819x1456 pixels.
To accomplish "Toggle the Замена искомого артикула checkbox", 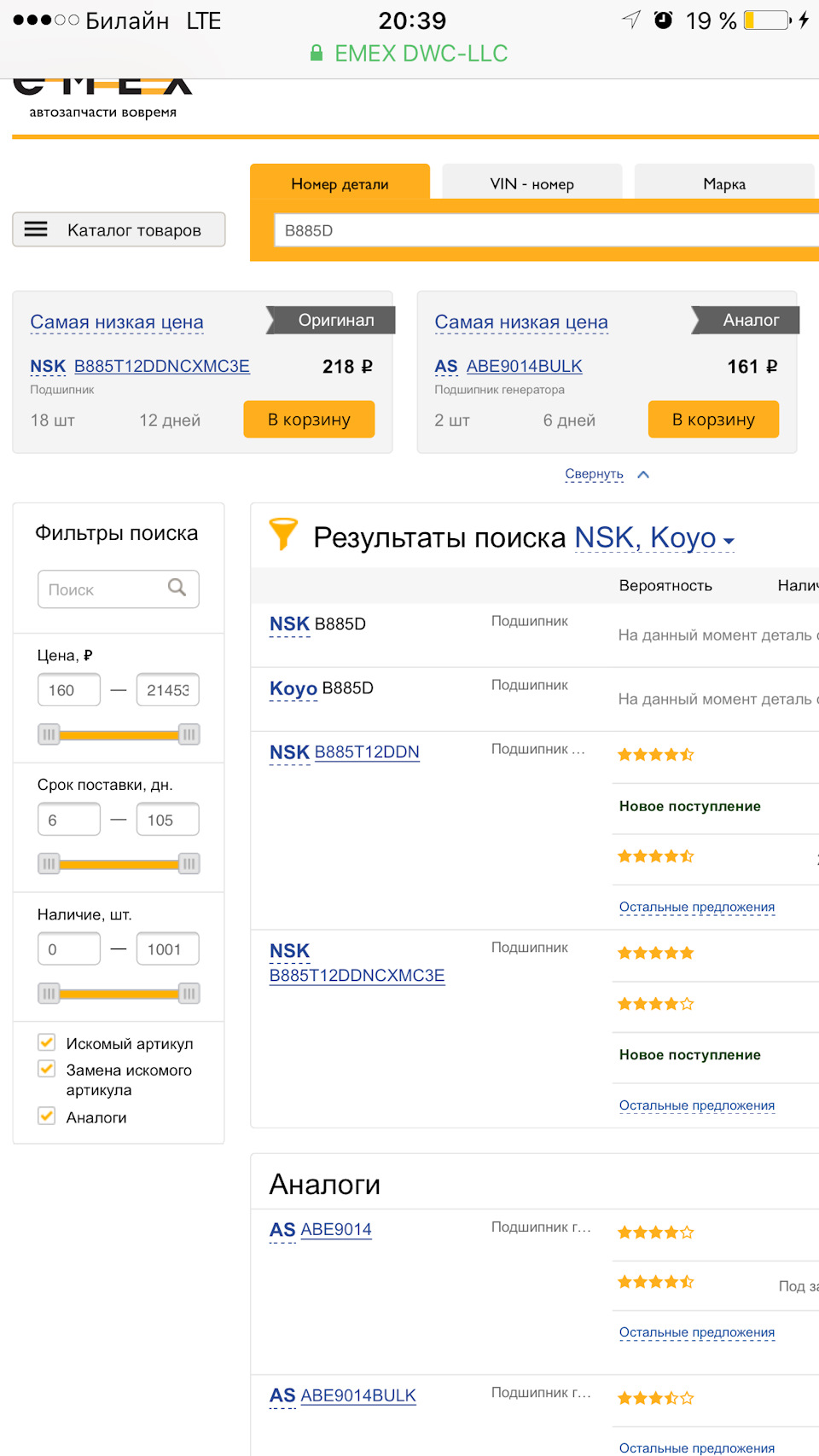I will coord(47,1069).
